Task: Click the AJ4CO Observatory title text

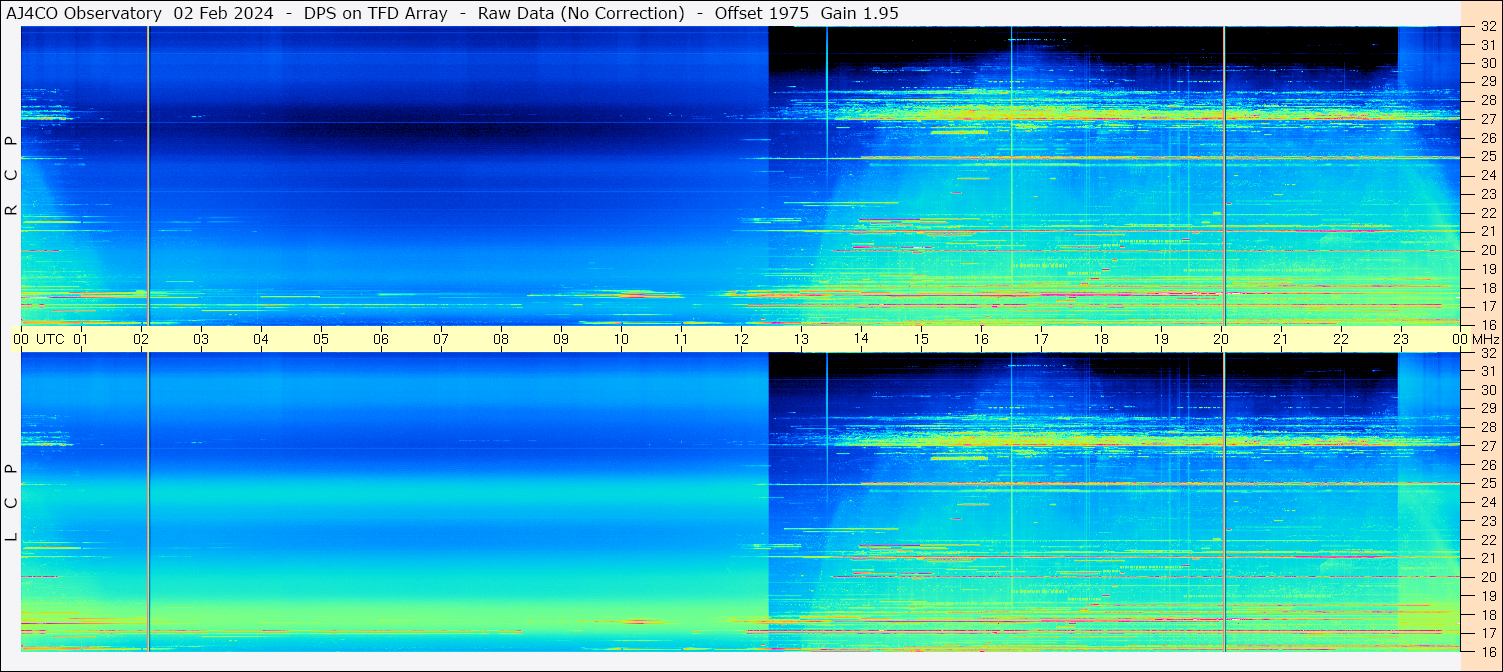Action: click(84, 13)
